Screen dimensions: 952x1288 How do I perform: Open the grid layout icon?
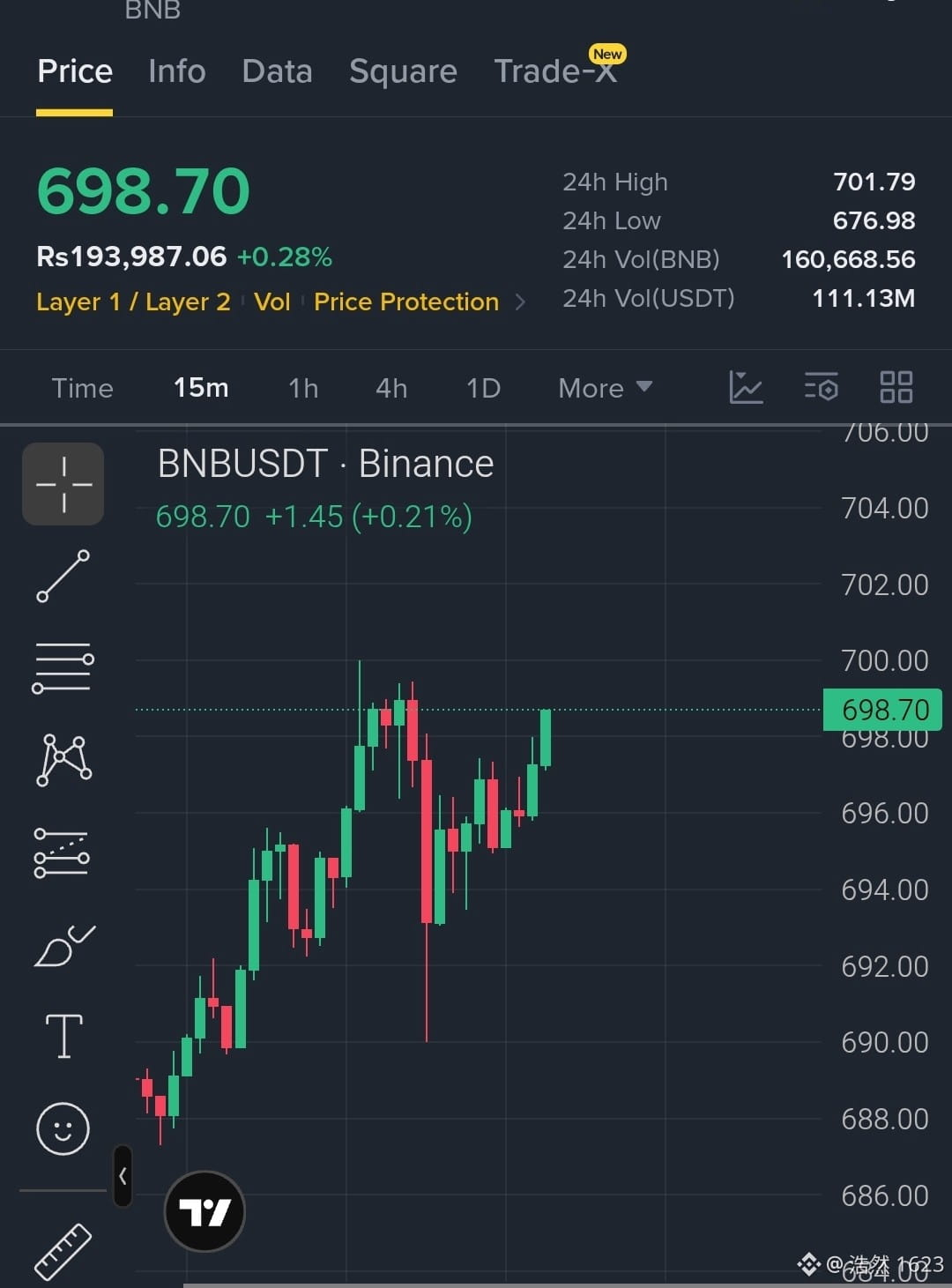[896, 387]
